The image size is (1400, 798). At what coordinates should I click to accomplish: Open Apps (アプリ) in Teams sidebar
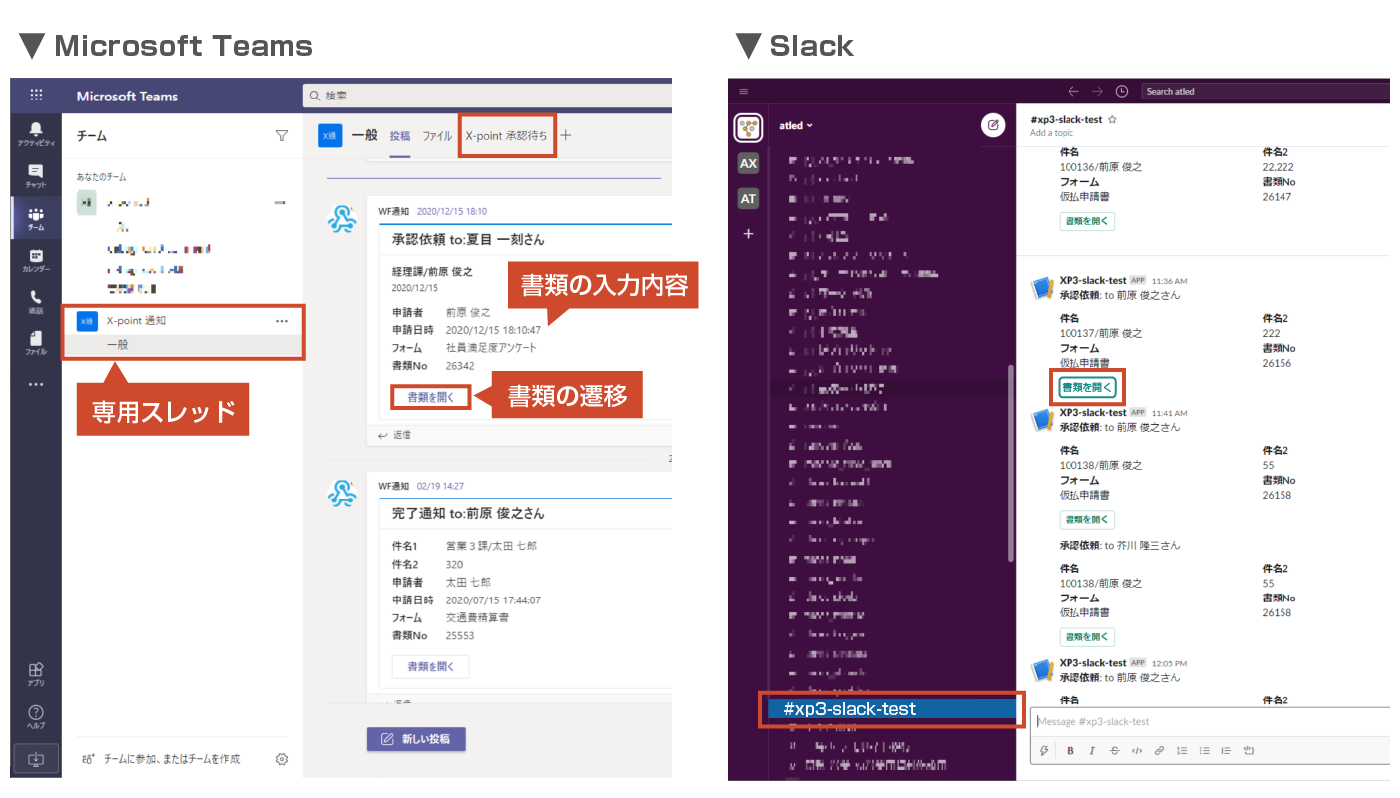[36, 674]
